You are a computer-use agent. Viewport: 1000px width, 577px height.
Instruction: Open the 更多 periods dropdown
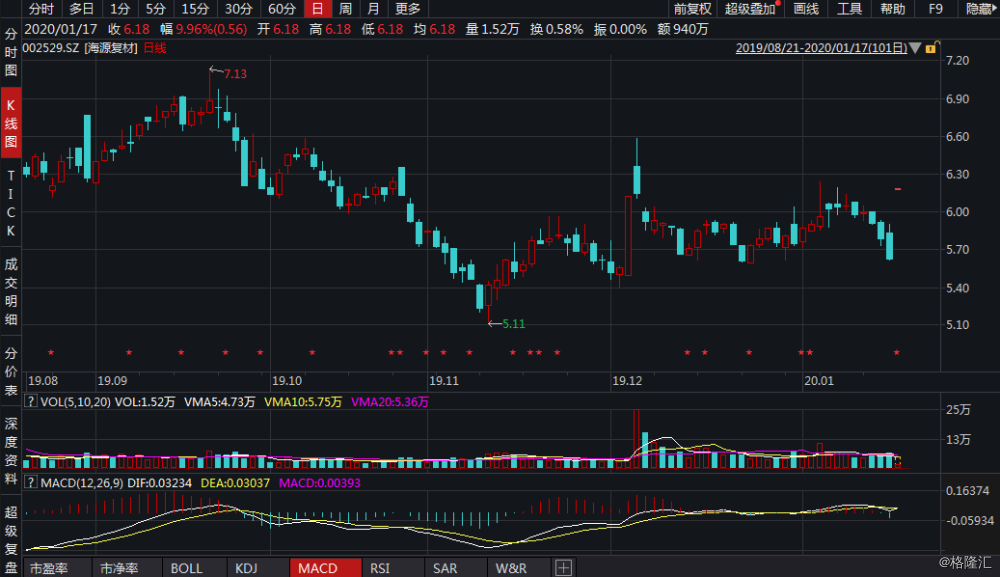click(x=408, y=9)
